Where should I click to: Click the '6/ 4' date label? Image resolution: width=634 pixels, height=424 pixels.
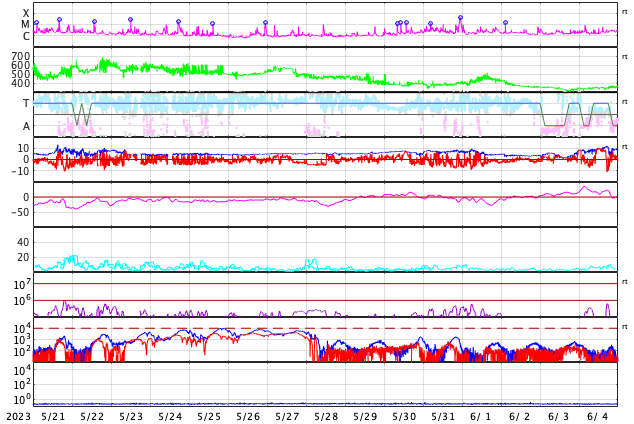[x=598, y=417]
